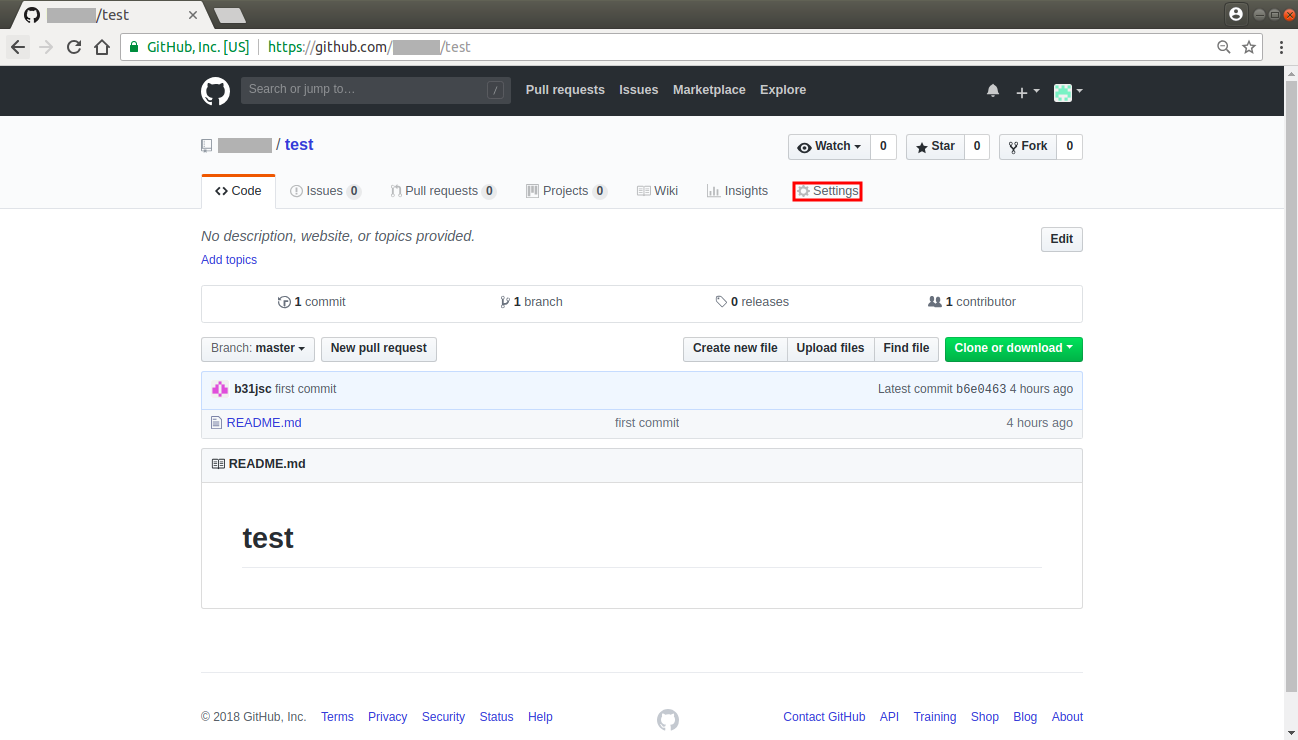This screenshot has width=1298, height=740.
Task: Open commit hash b6e0463
Action: pos(981,389)
